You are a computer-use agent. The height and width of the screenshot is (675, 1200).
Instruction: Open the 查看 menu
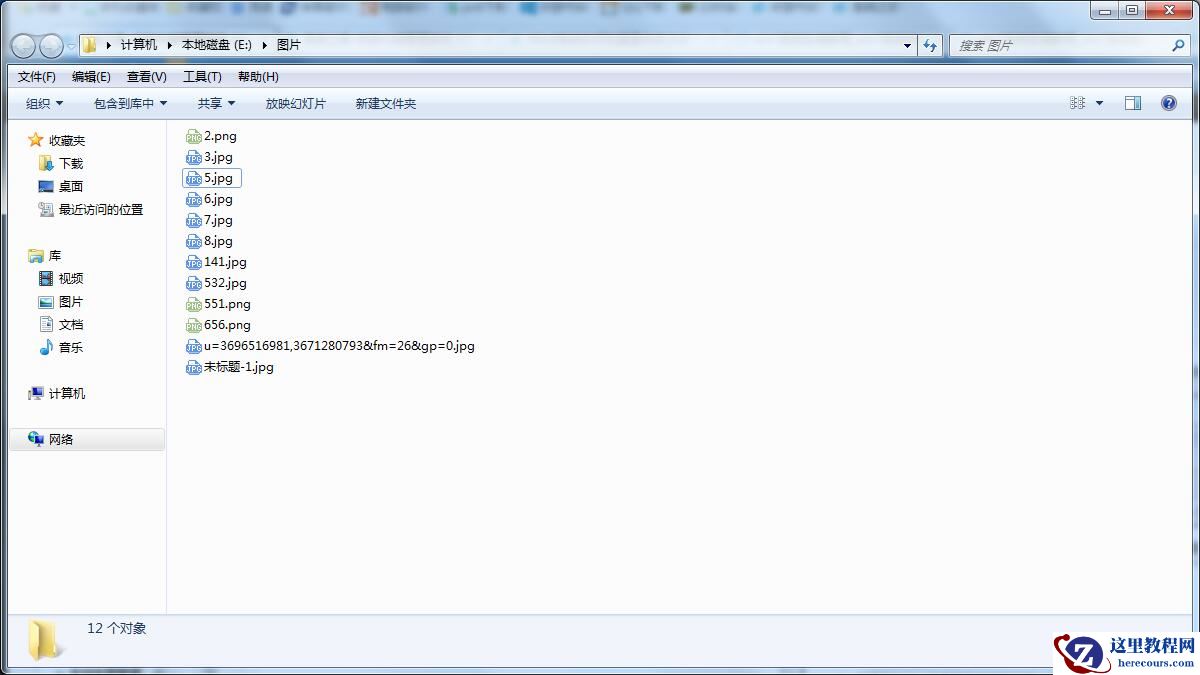tap(146, 76)
